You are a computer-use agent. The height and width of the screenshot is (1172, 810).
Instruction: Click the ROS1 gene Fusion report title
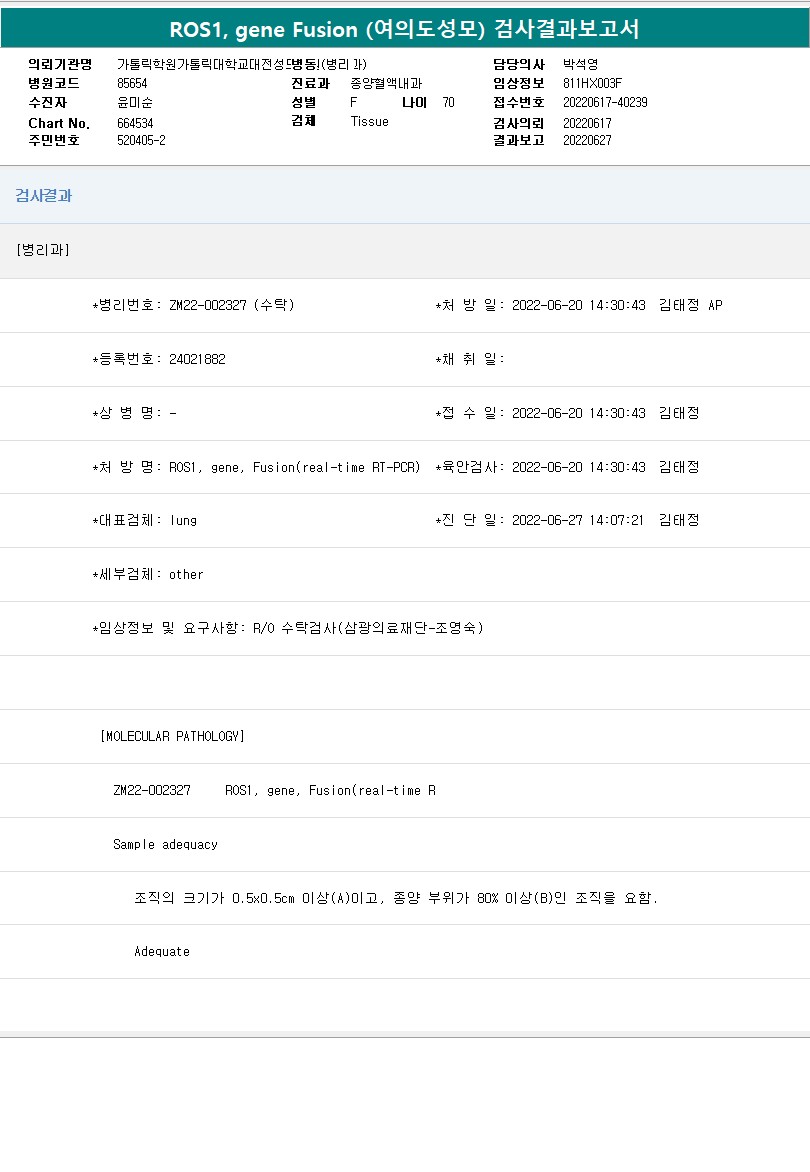pyautogui.click(x=404, y=30)
